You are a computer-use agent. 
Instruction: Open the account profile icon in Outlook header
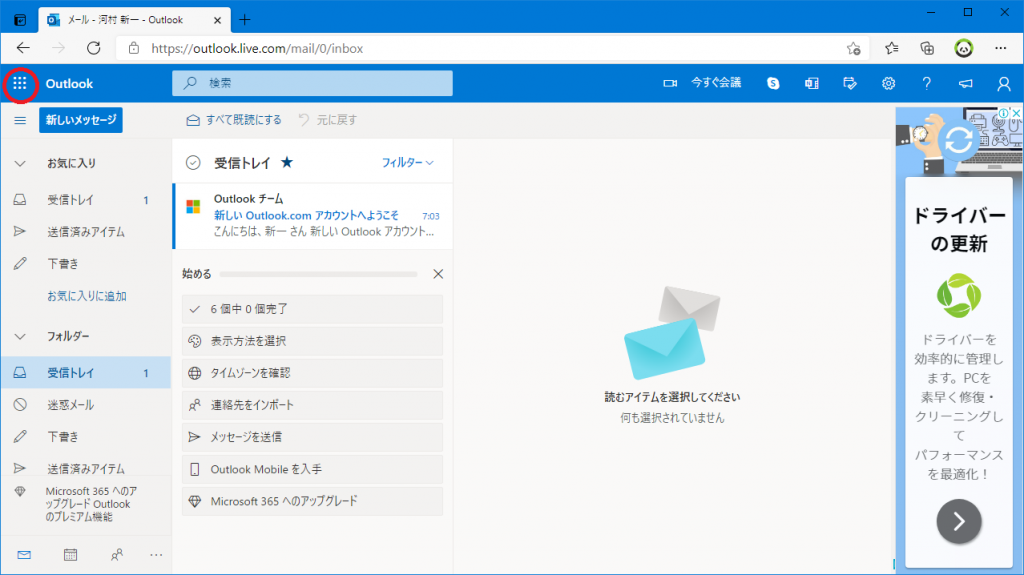click(x=1004, y=84)
